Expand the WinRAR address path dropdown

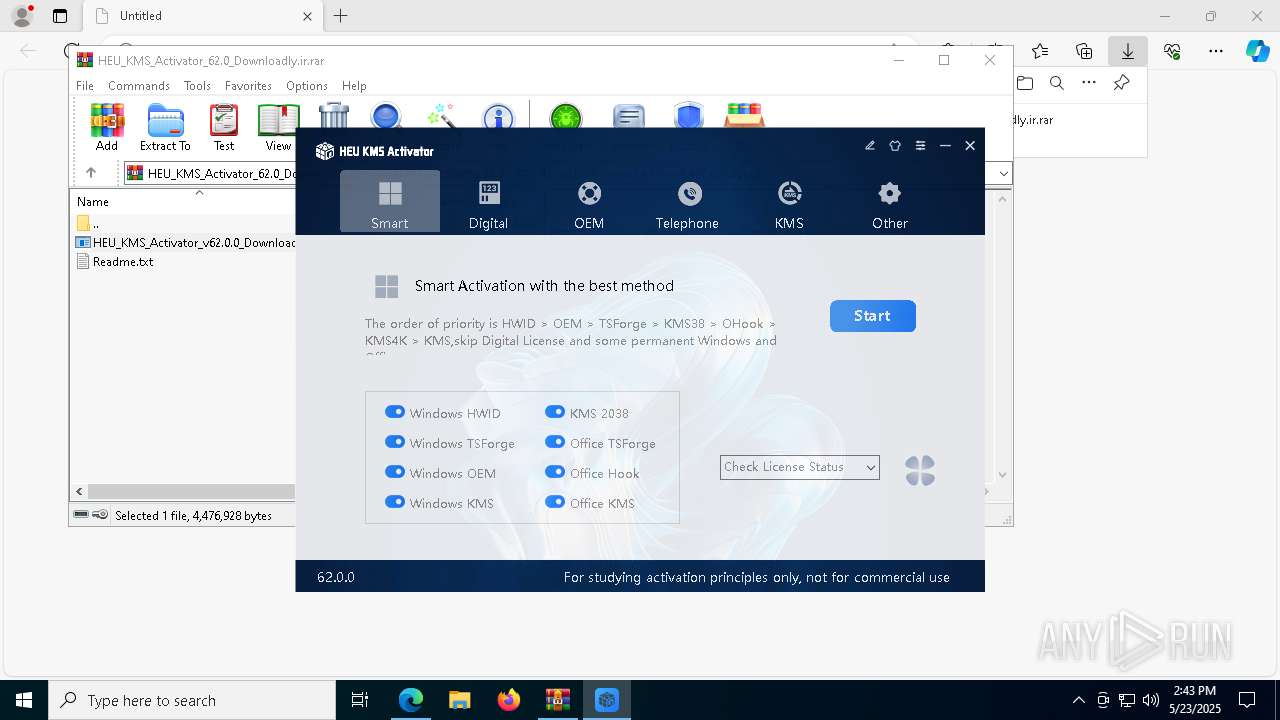coord(1004,173)
